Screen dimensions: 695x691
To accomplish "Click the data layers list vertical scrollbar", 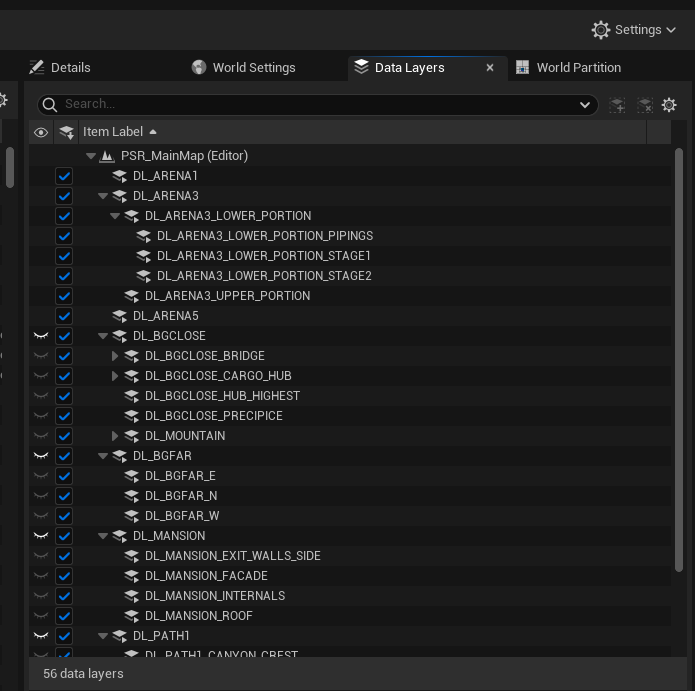I will point(679,360).
